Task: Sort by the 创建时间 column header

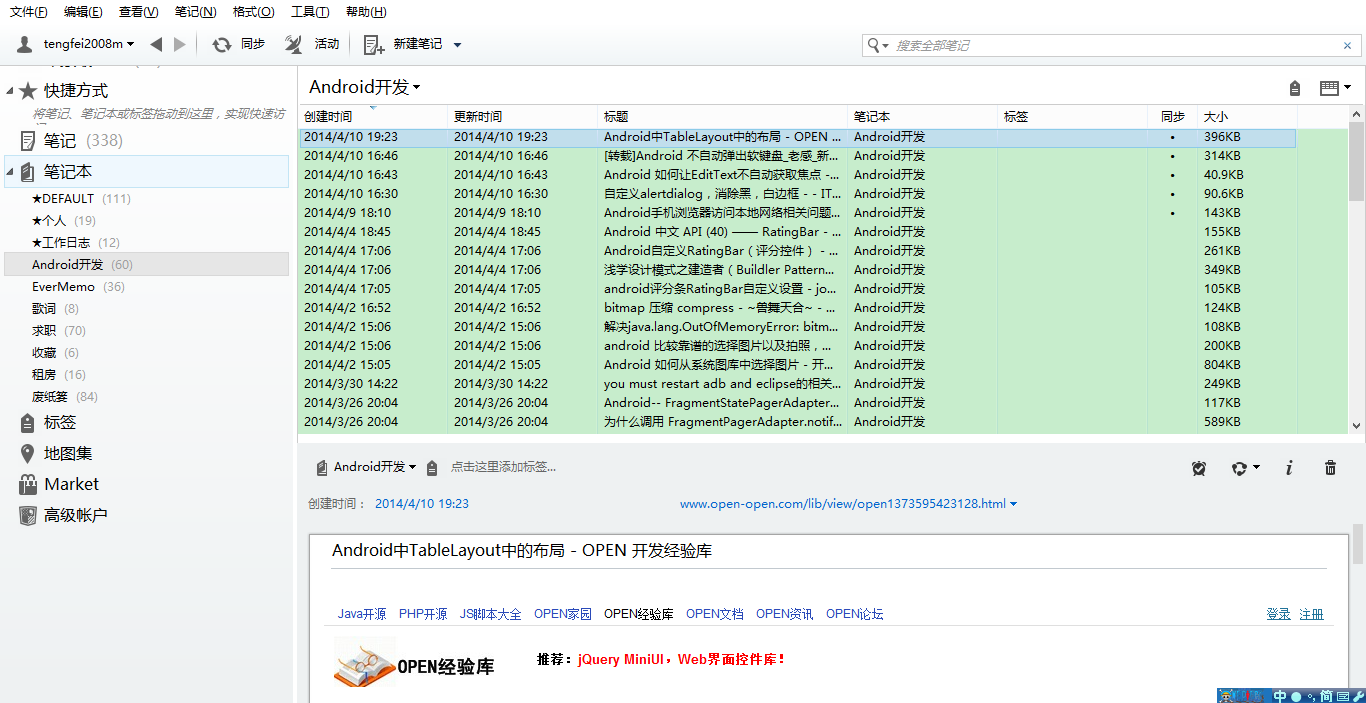Action: [373, 116]
